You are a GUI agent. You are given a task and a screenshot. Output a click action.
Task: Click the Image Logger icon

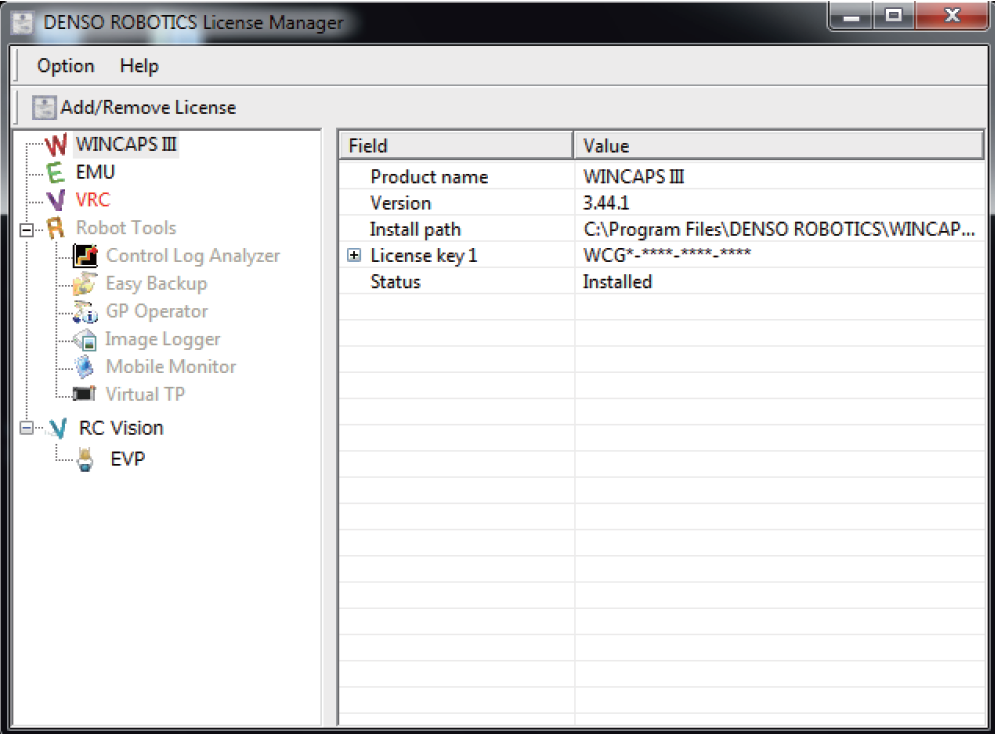point(85,339)
